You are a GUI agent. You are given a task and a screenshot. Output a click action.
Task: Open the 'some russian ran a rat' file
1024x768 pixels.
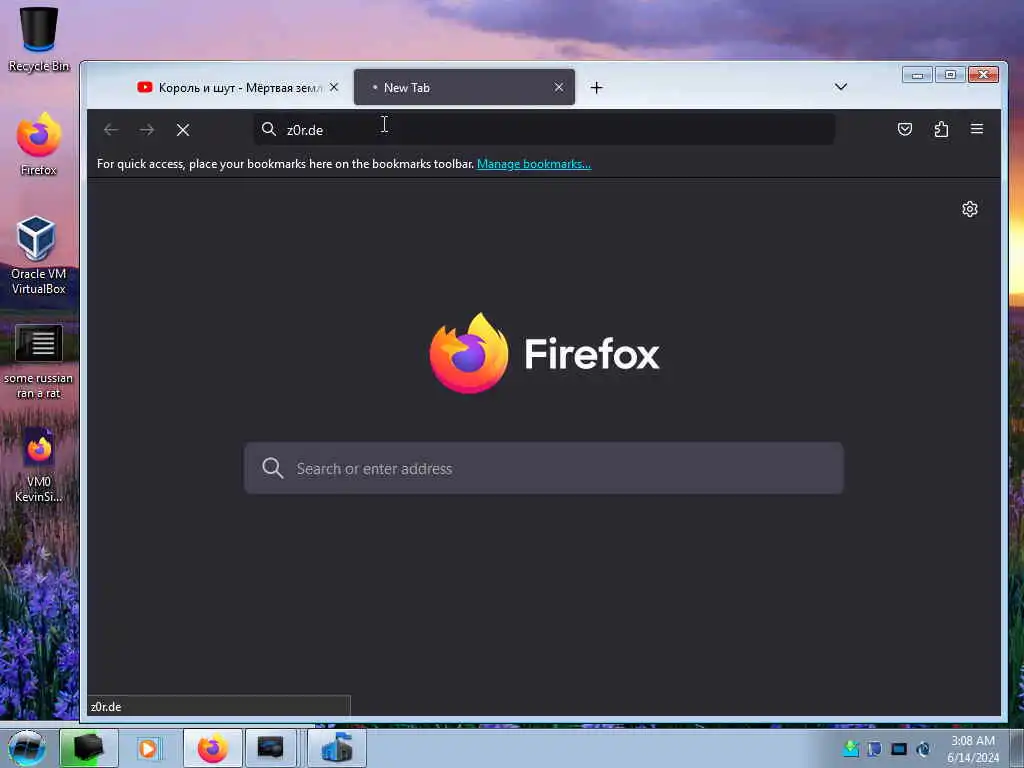(x=39, y=361)
